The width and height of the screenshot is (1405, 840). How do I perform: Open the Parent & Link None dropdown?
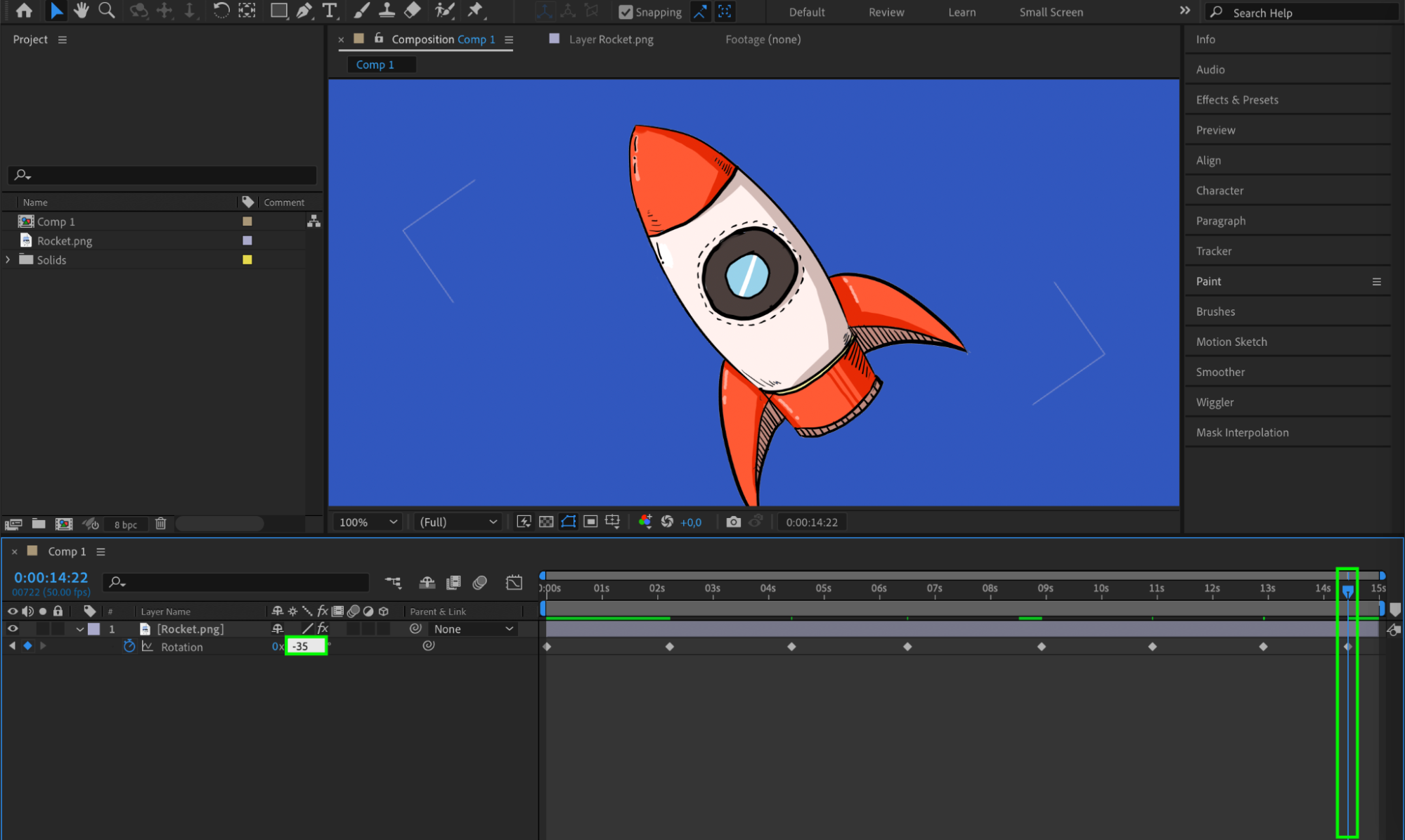472,629
